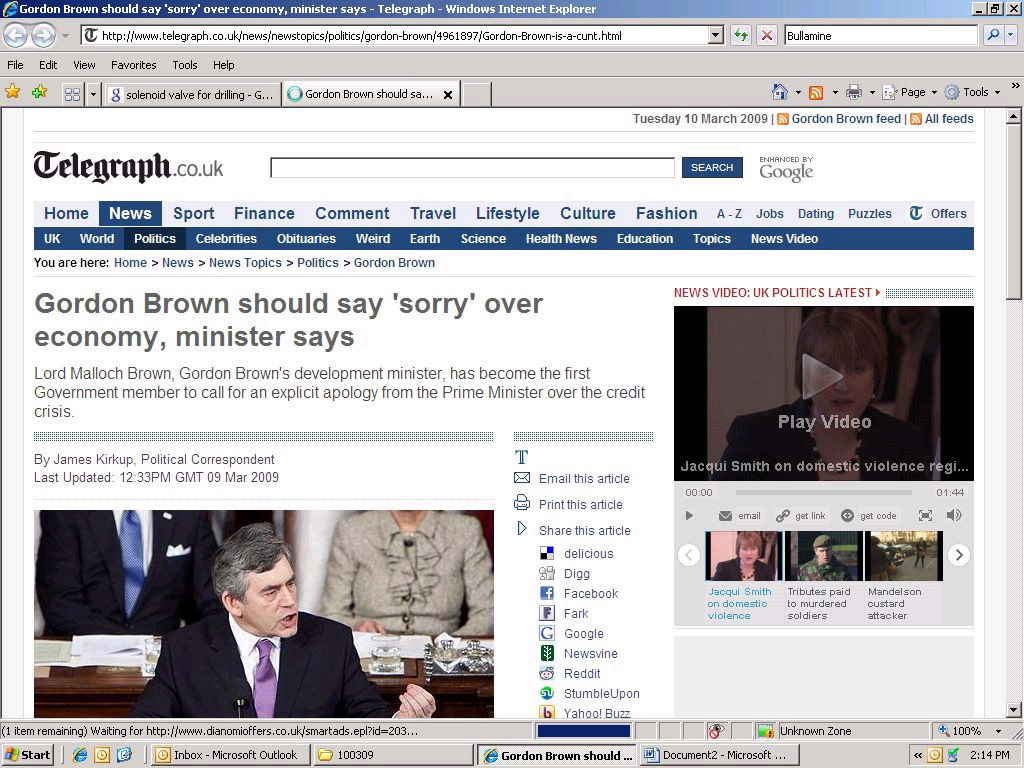The height and width of the screenshot is (768, 1024).
Task: Click the video progress bar
Action: pos(823,492)
